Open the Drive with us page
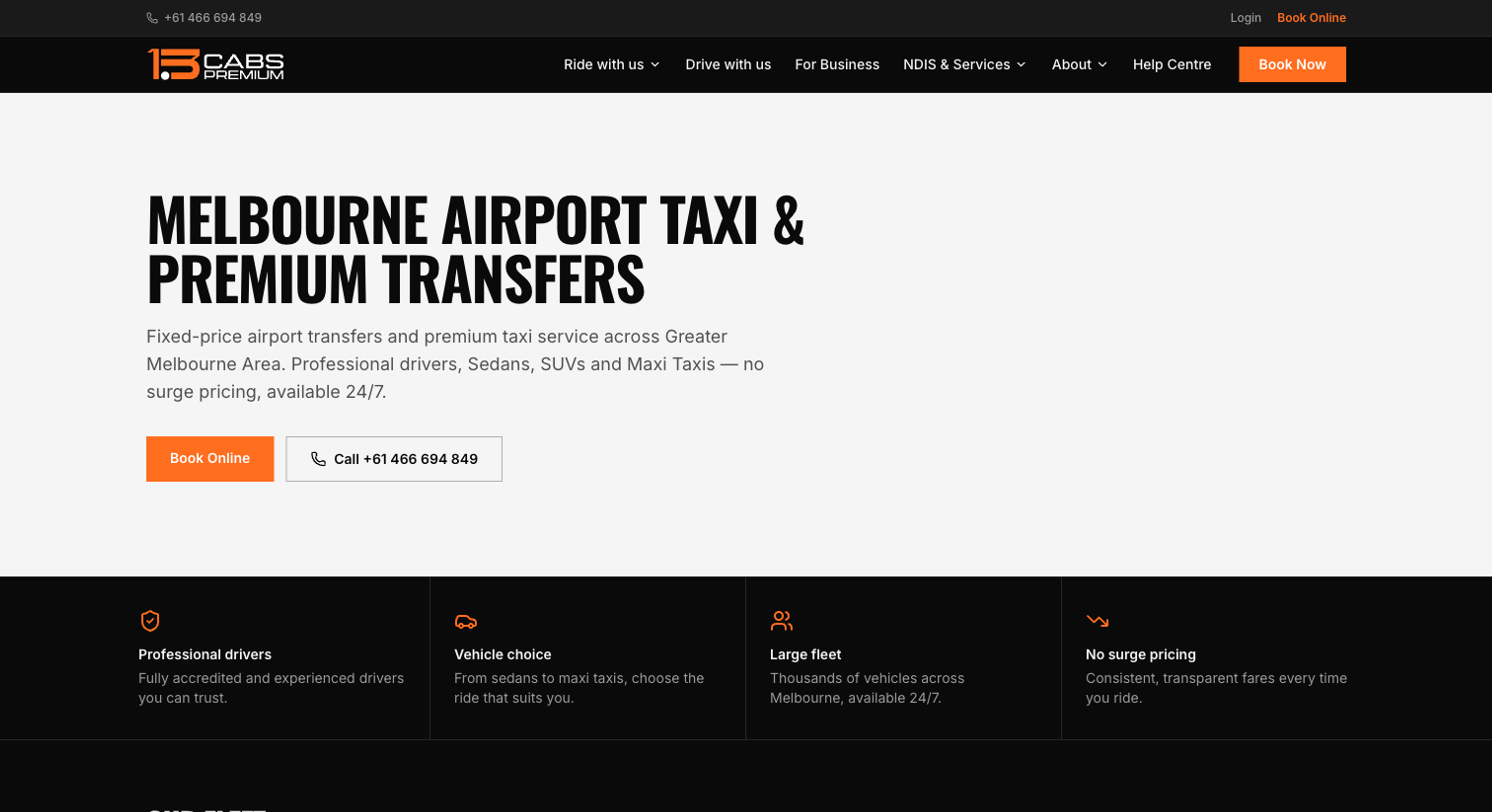This screenshot has width=1492, height=812. [x=728, y=64]
